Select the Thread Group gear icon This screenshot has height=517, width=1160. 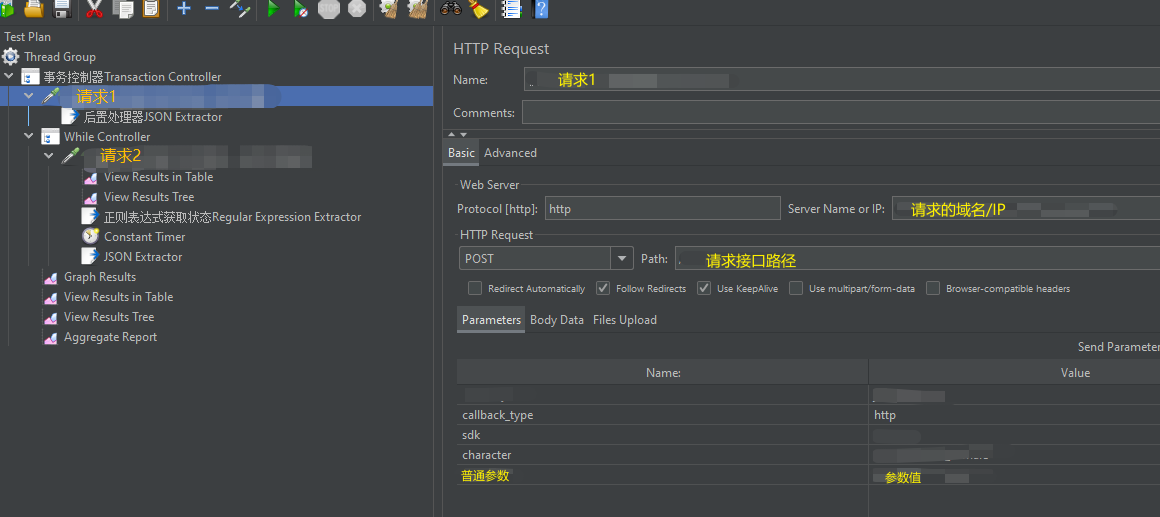click(x=10, y=57)
